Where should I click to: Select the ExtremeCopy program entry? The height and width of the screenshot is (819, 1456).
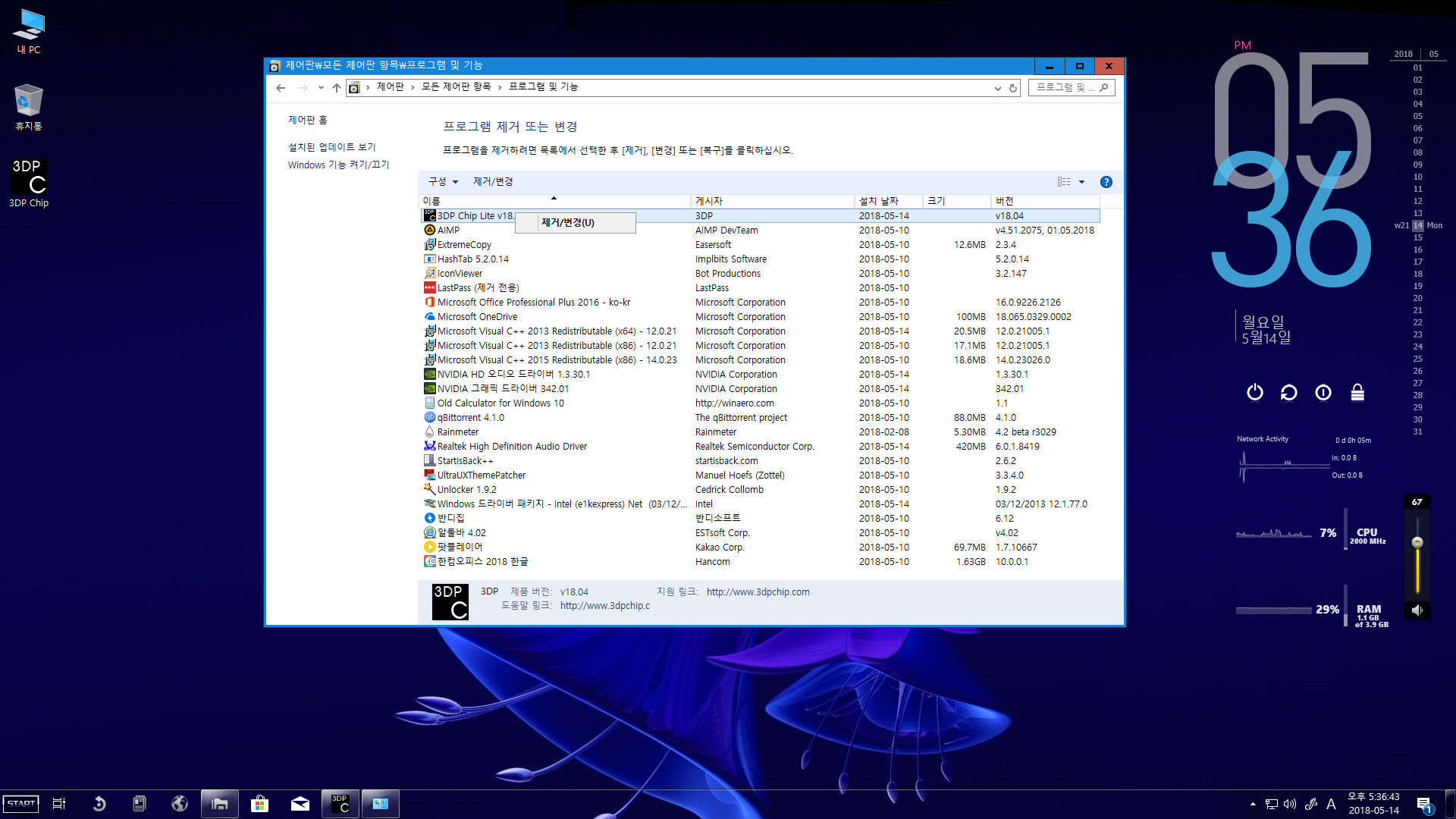click(760, 245)
